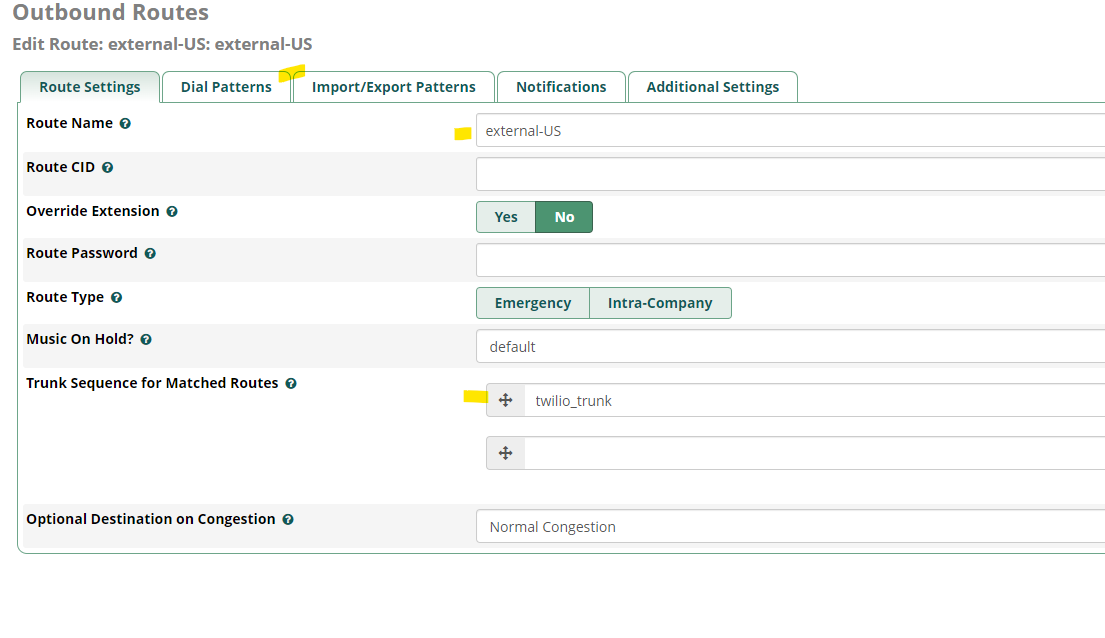Click the Route CID help question-mark icon
The width and height of the screenshot is (1105, 638).
(x=107, y=167)
